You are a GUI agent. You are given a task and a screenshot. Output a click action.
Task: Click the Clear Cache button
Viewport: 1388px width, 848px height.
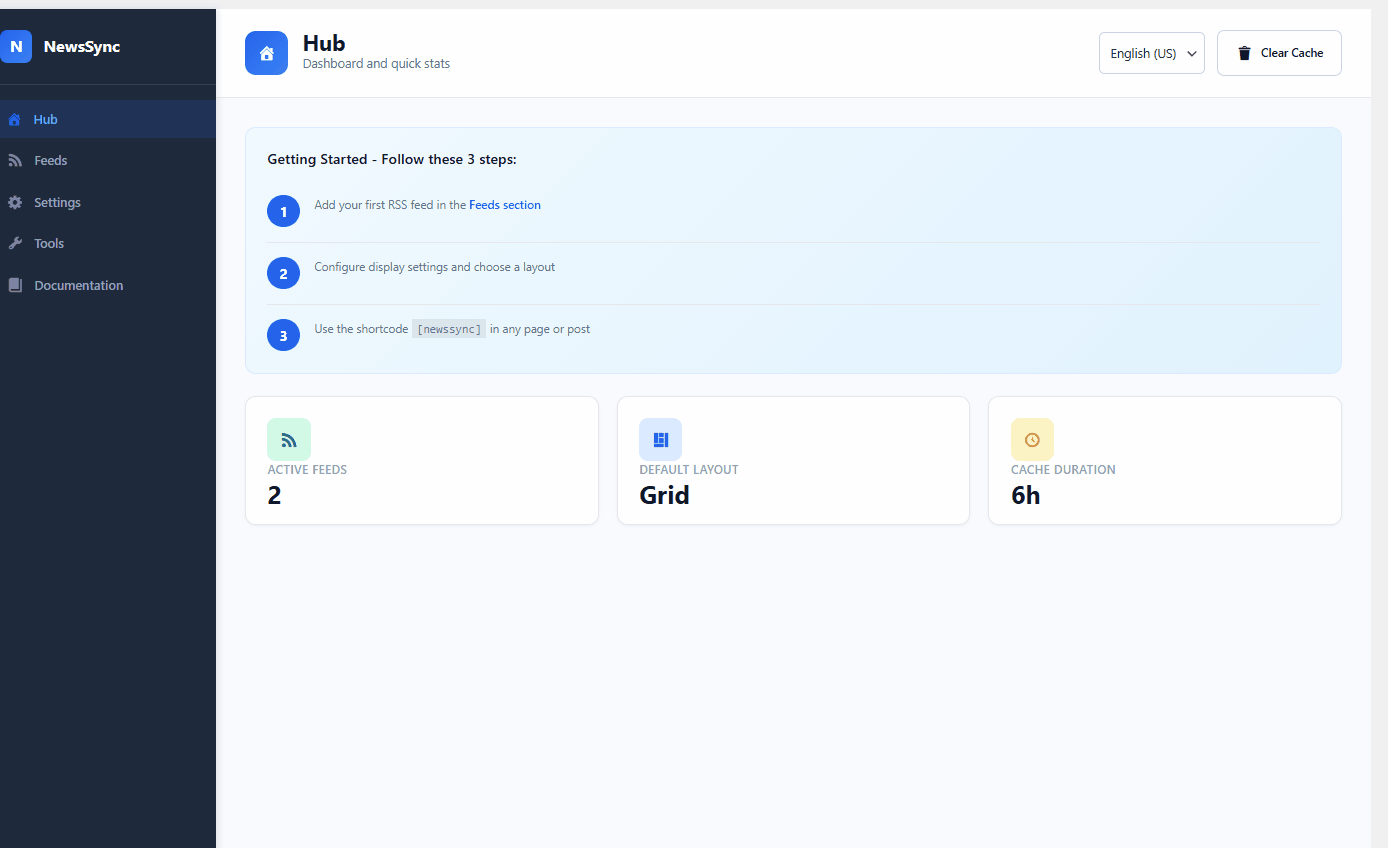(x=1279, y=53)
